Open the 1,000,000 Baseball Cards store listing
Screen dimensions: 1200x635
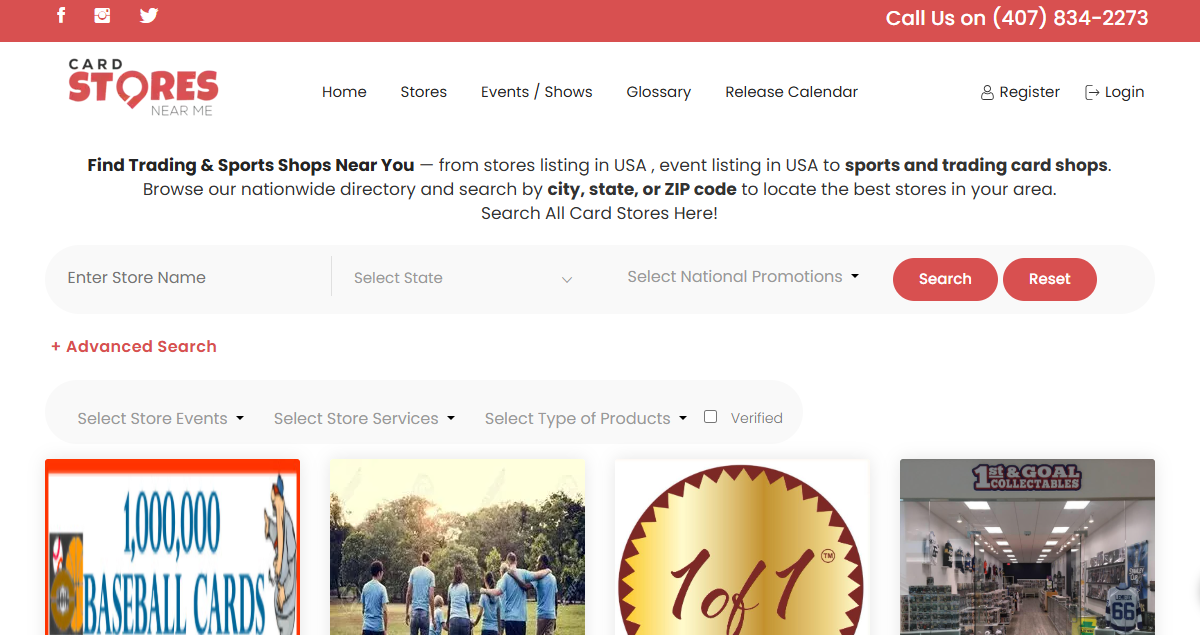click(x=172, y=548)
